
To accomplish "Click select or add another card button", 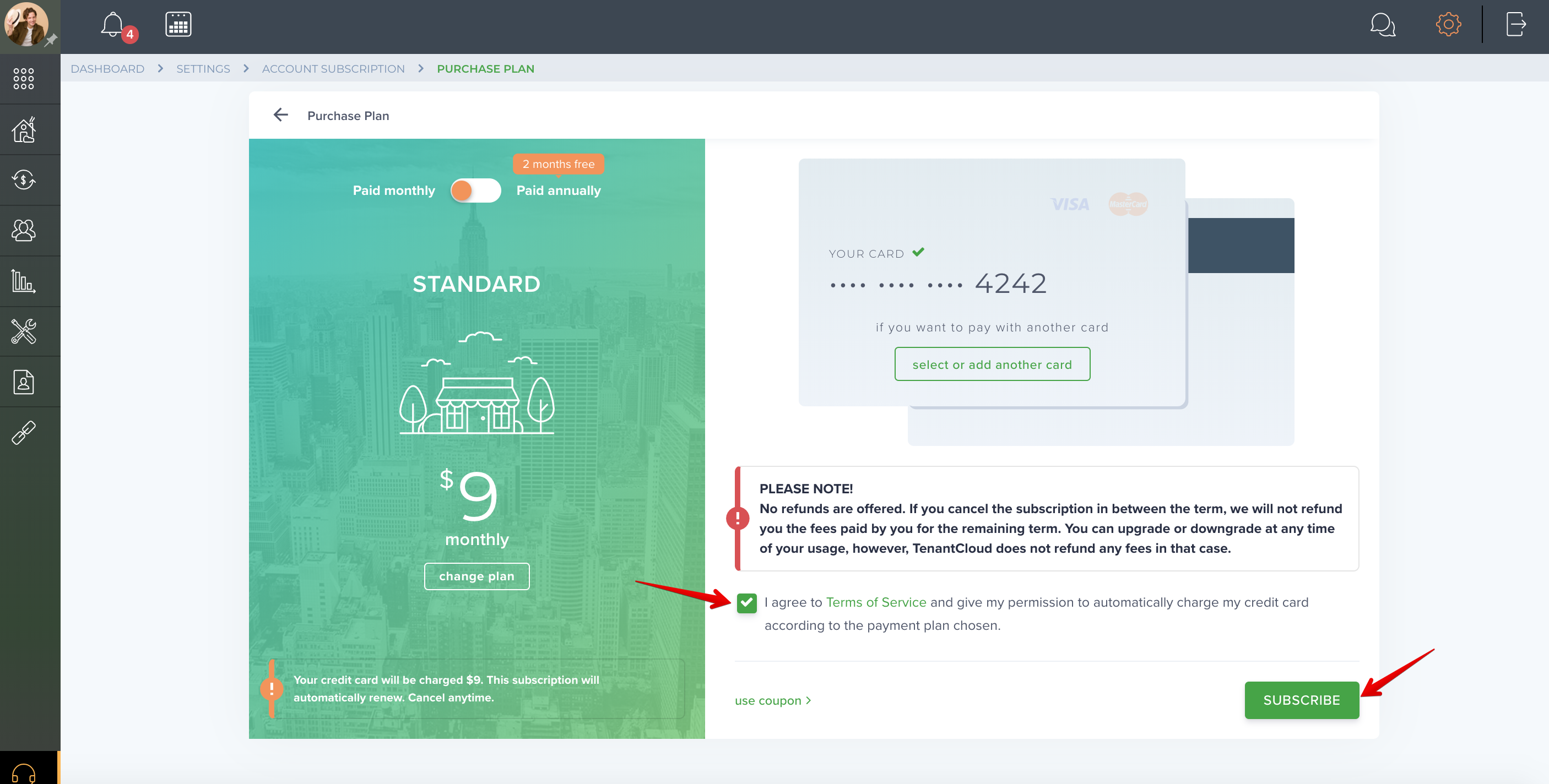I will point(992,364).
